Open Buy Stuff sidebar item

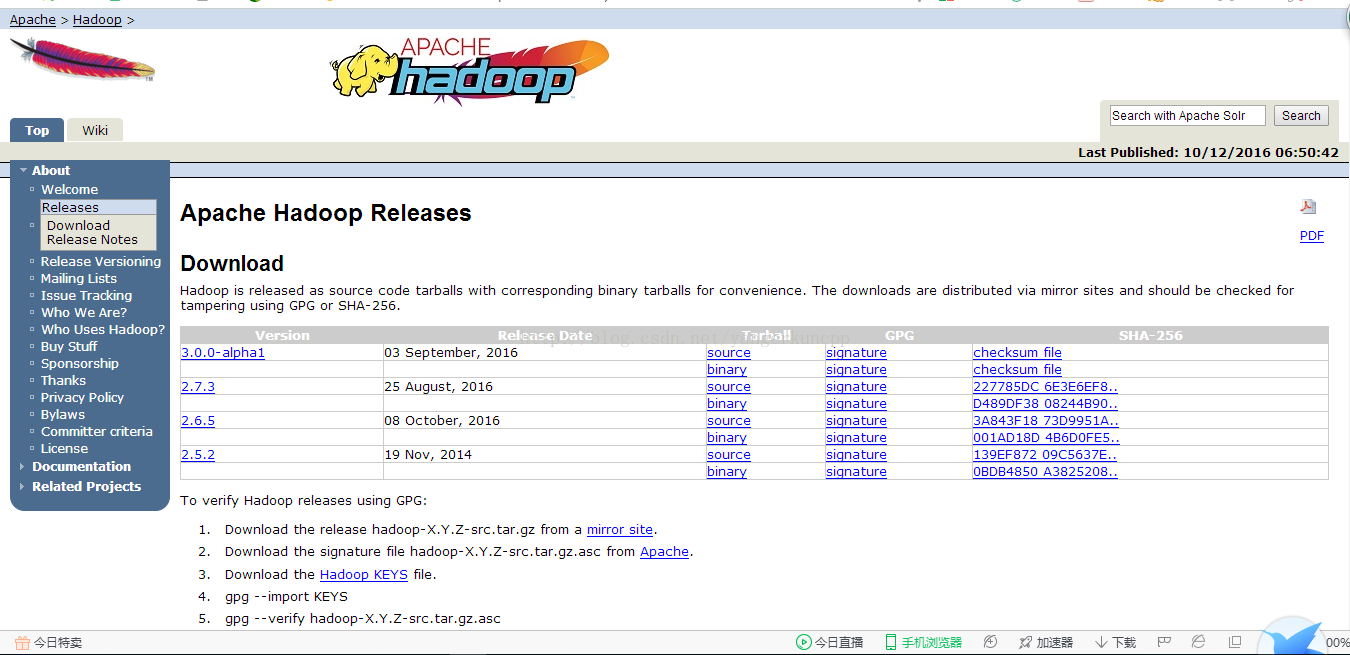69,346
